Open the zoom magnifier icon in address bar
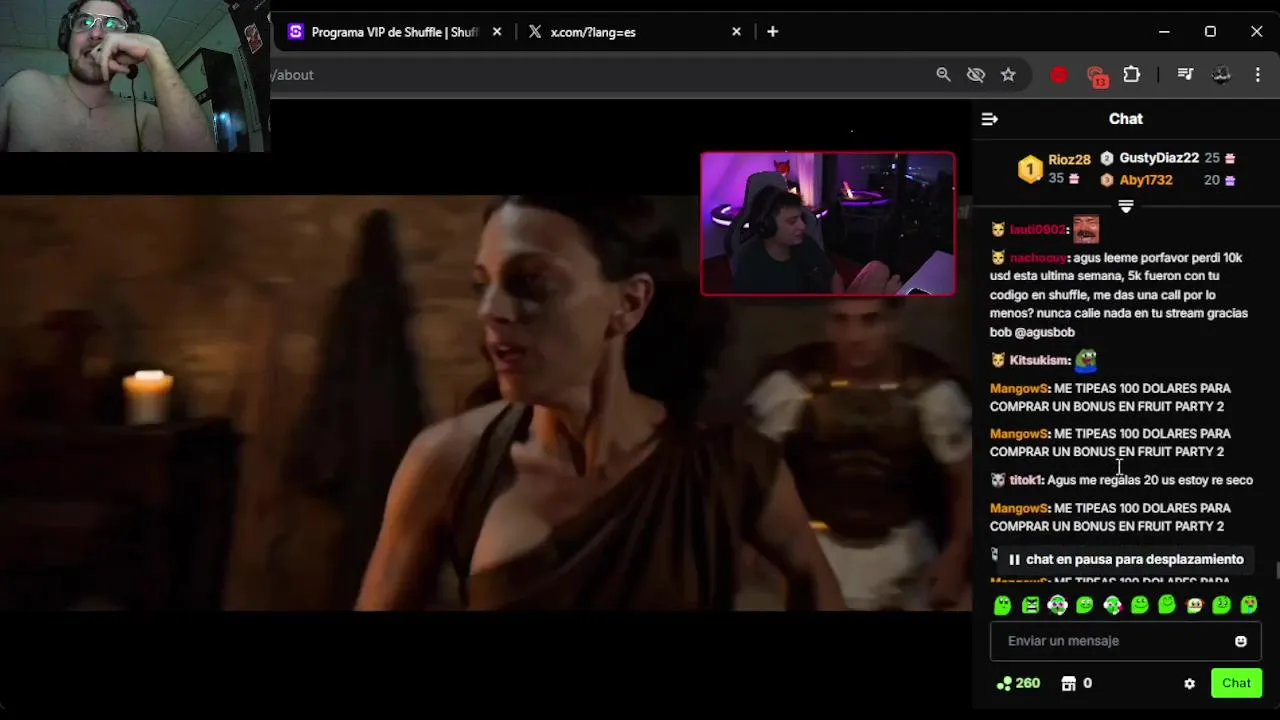 [943, 74]
